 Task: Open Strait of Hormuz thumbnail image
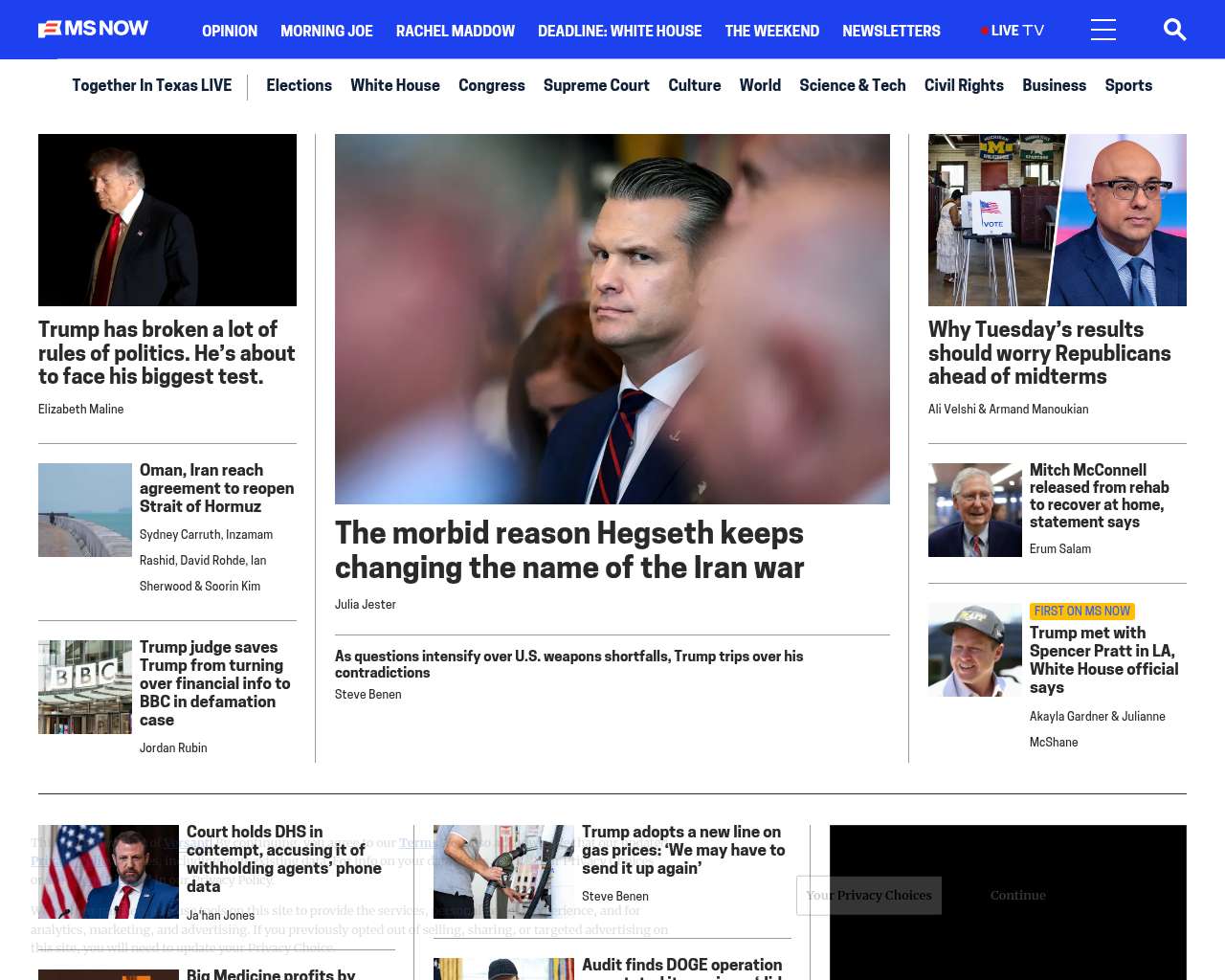coord(85,510)
